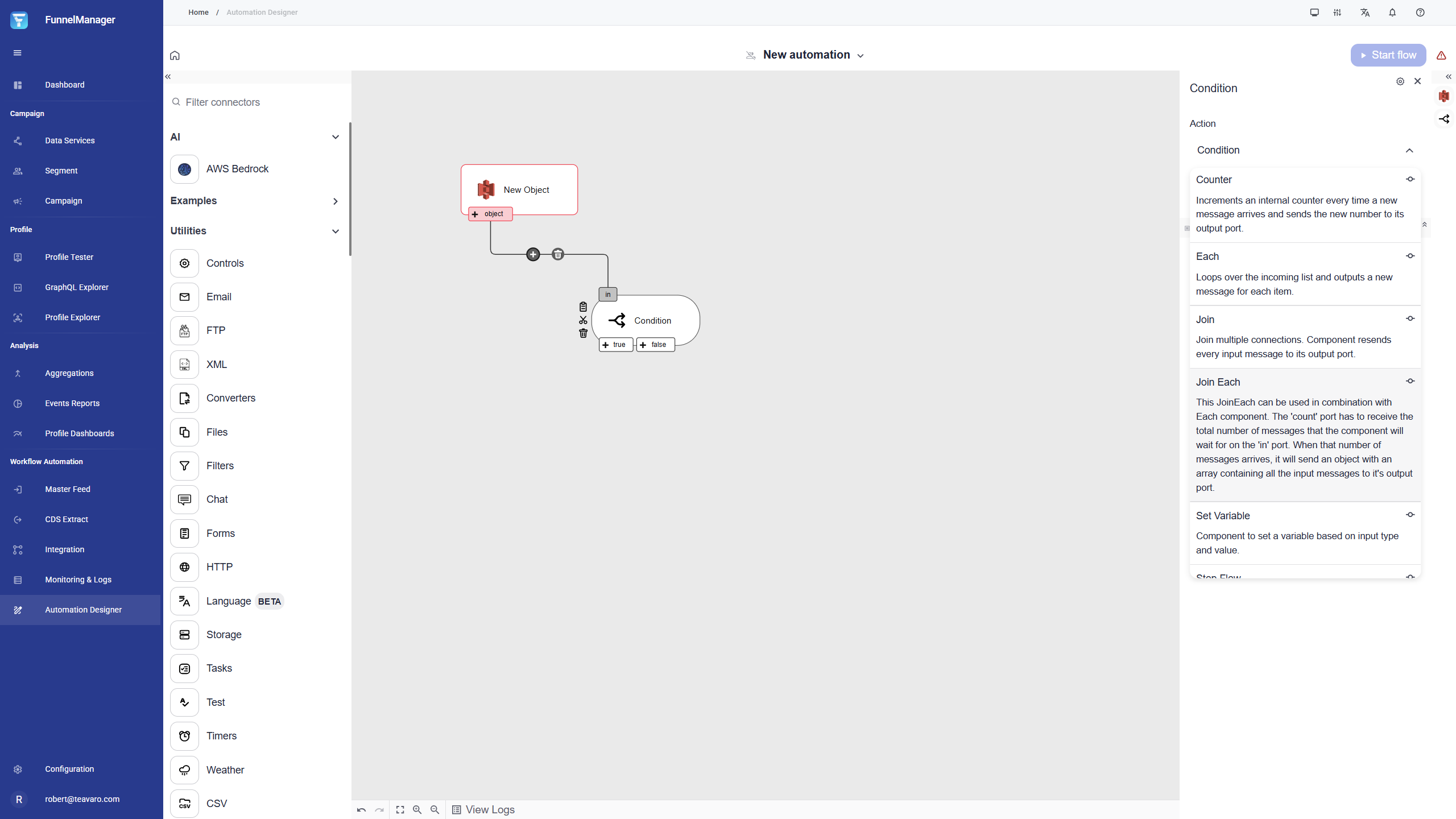Select the Email connector icon

click(184, 297)
